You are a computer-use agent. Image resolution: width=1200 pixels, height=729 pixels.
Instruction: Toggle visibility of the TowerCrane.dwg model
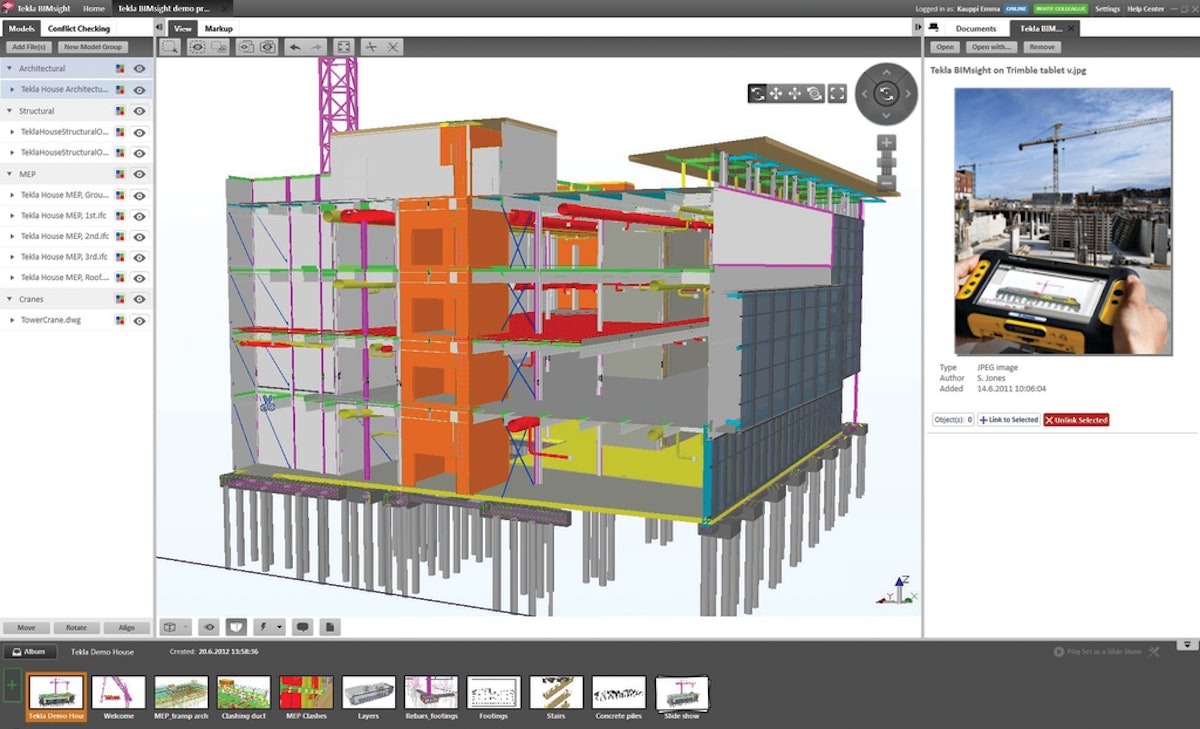(x=140, y=319)
